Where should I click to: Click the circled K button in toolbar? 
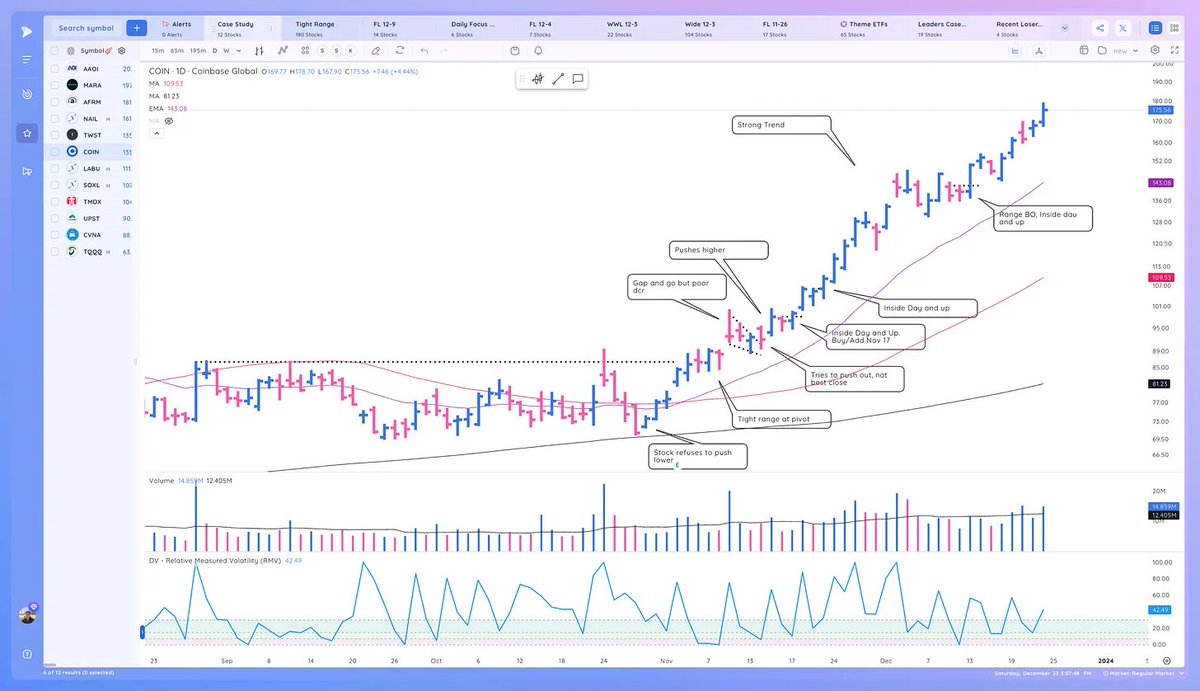tap(350, 50)
